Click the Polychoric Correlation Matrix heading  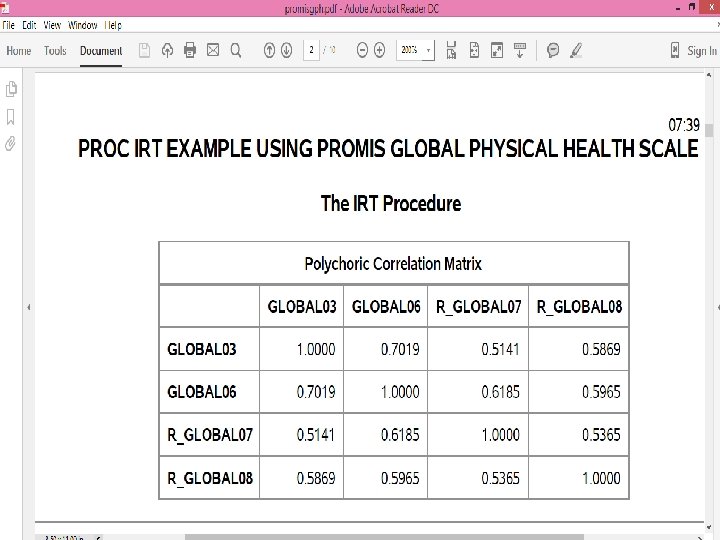(x=393, y=264)
